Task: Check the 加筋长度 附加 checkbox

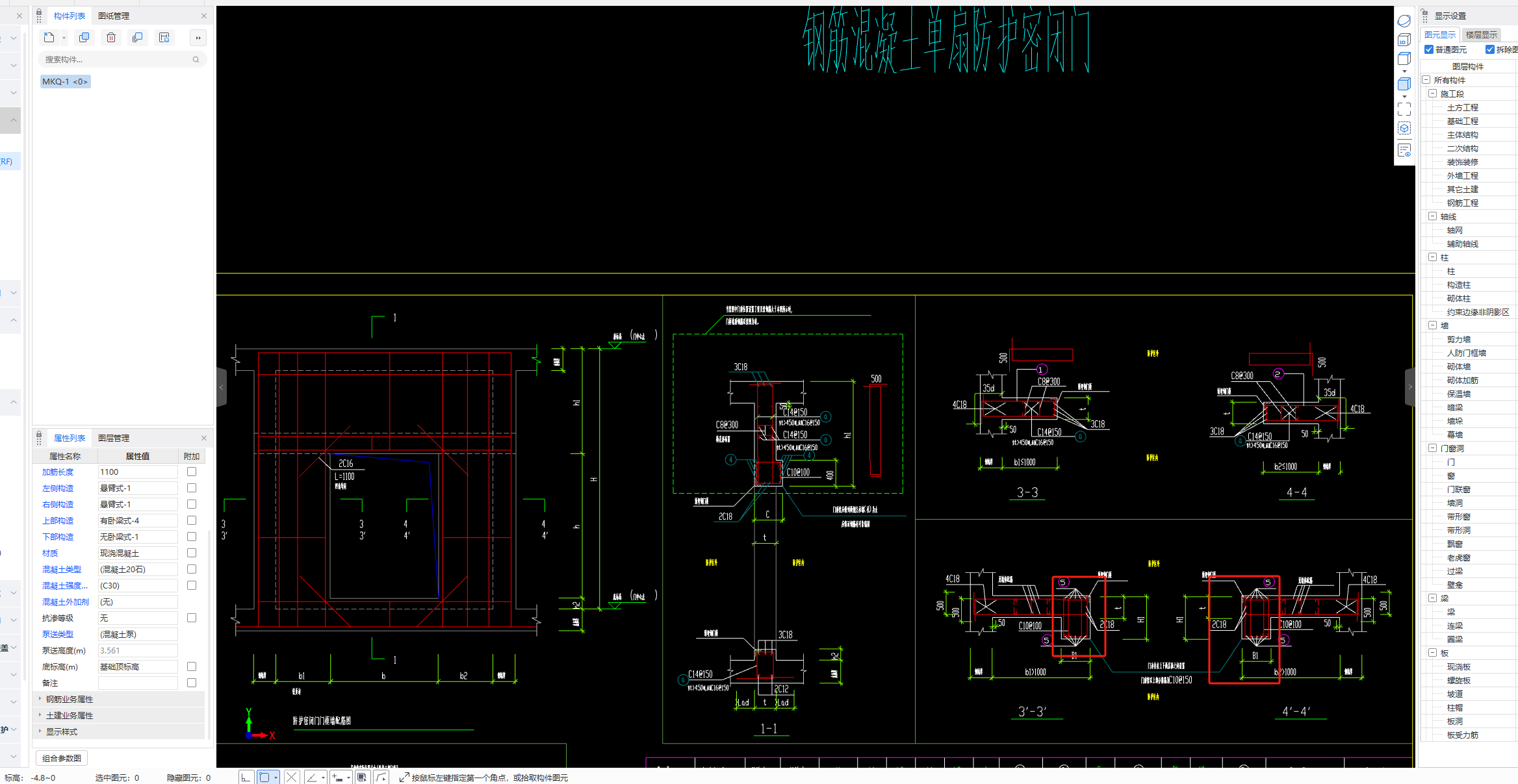Action: (192, 472)
